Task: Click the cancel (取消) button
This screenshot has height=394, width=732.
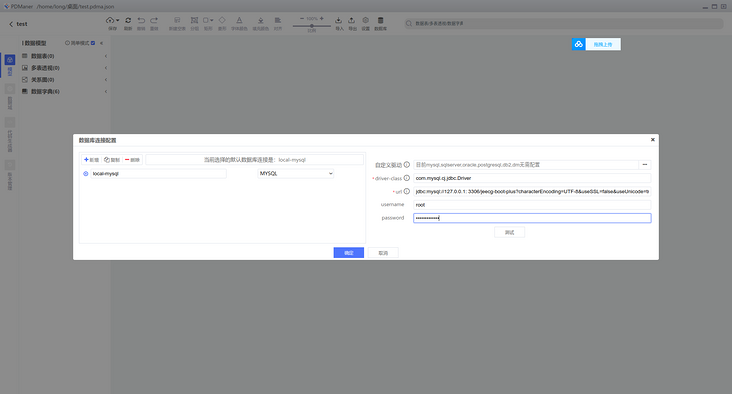Action: pyautogui.click(x=383, y=253)
